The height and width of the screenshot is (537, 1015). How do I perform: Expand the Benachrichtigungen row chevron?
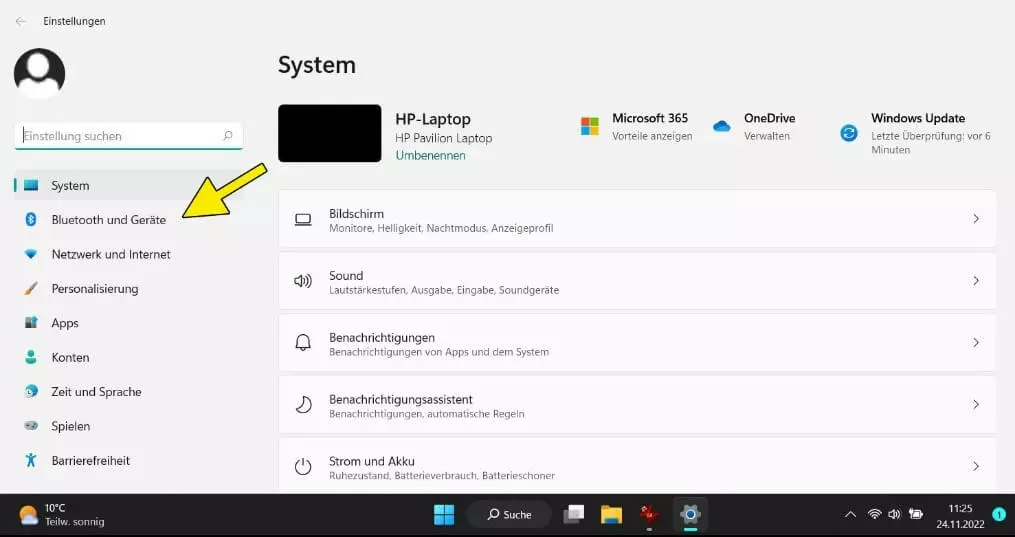[976, 342]
